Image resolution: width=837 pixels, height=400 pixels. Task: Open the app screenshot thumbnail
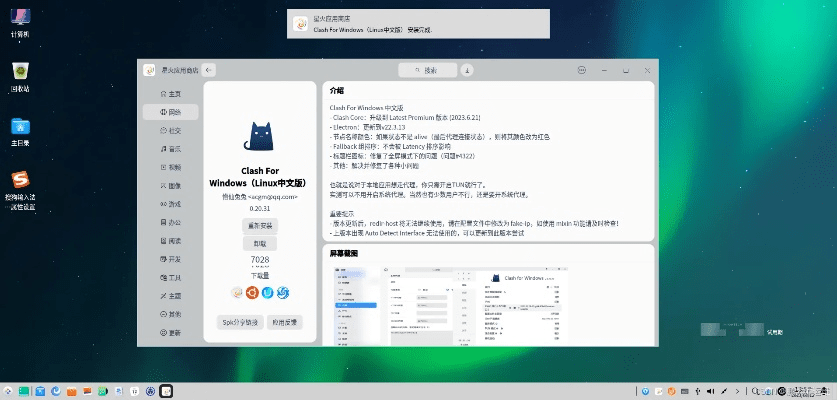449,306
